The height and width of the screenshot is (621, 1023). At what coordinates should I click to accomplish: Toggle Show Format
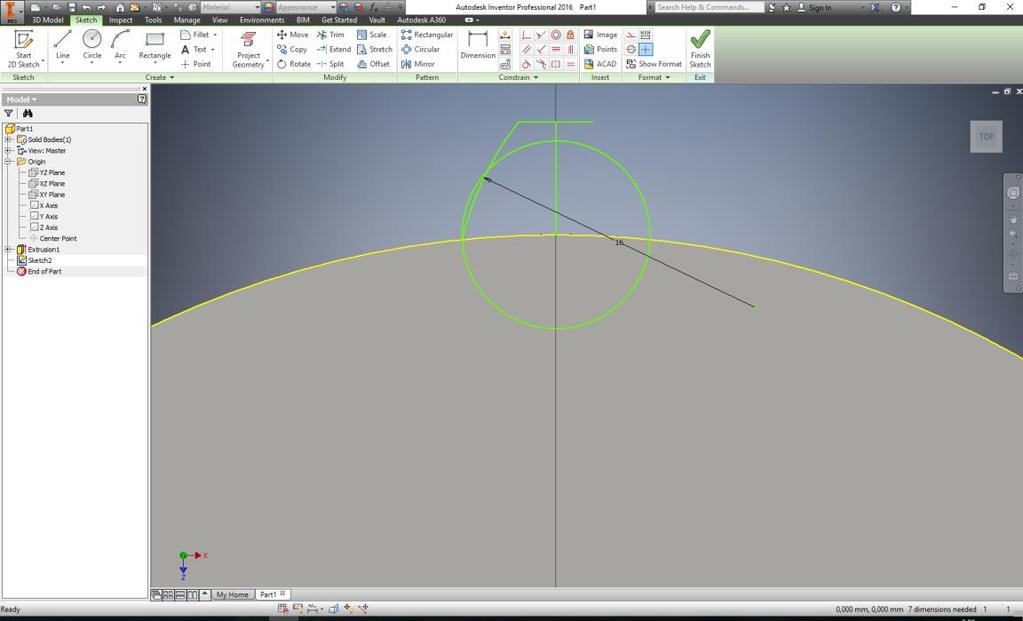[654, 64]
